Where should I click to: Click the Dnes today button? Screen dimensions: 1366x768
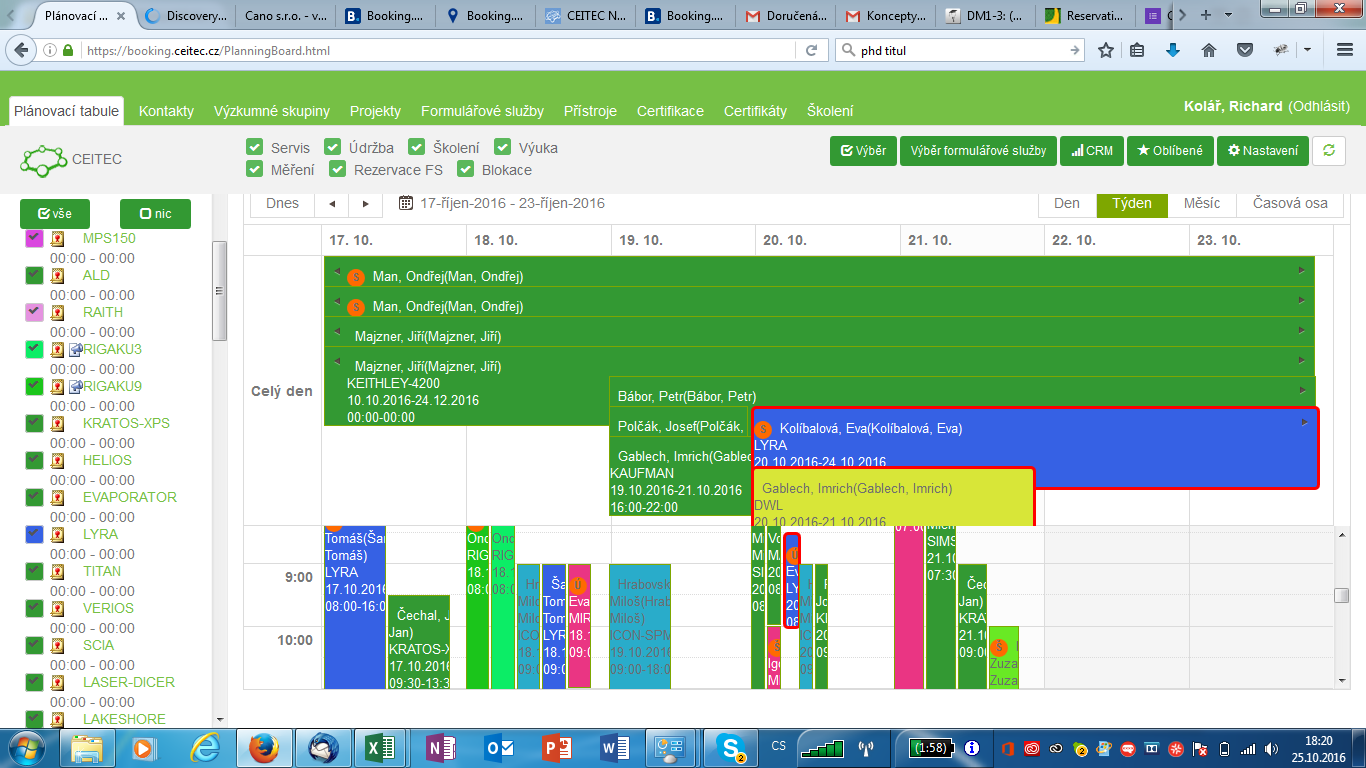click(x=283, y=203)
